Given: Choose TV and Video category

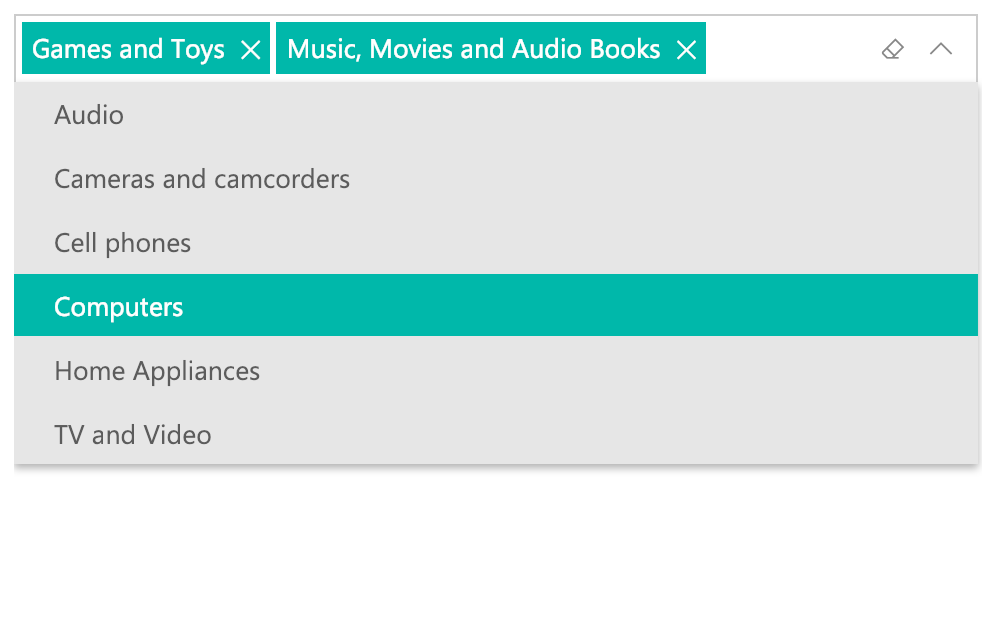Looking at the screenshot, I should pyautogui.click(x=496, y=435).
